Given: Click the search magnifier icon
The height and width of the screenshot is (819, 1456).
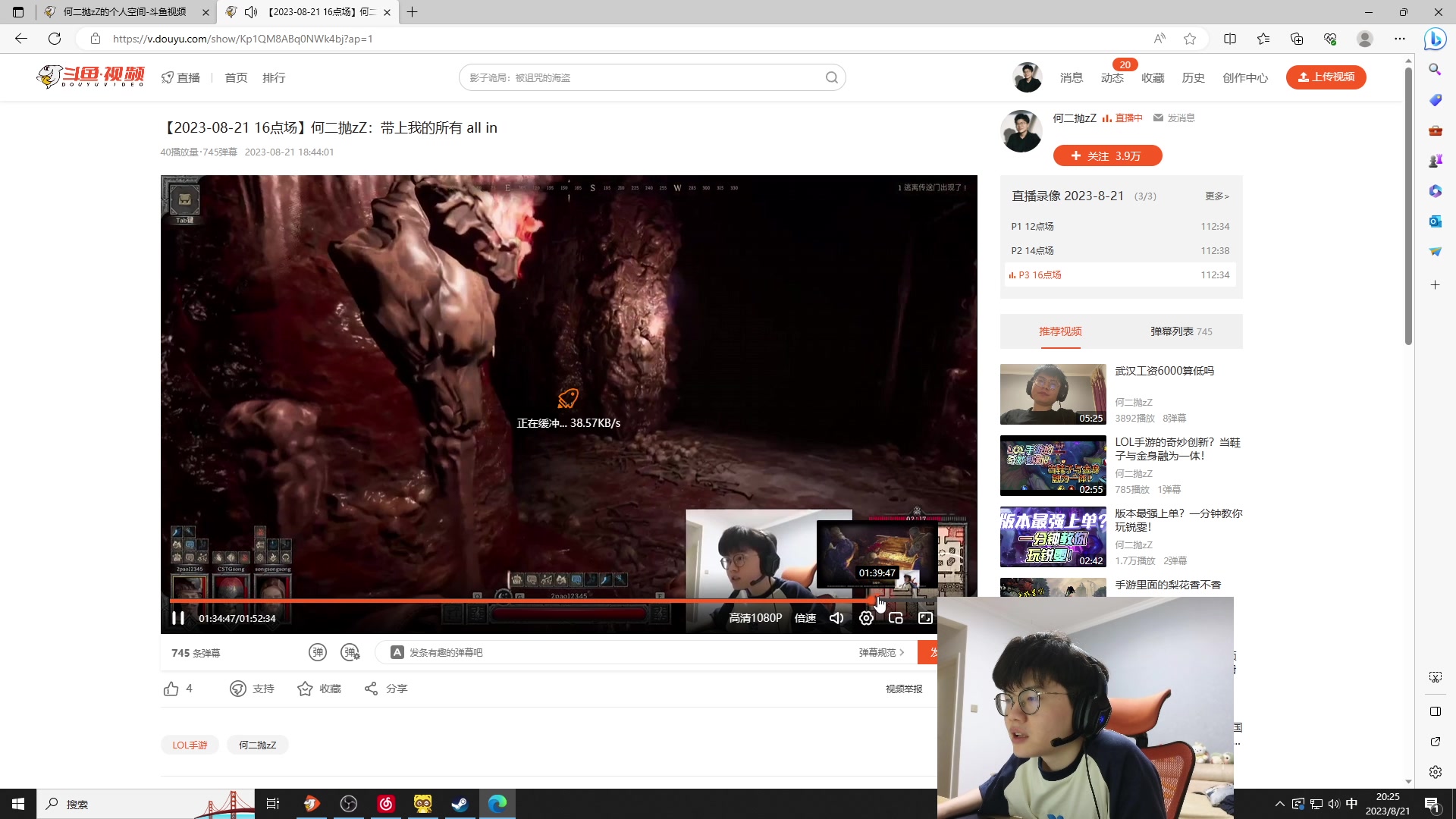Looking at the screenshot, I should [832, 77].
